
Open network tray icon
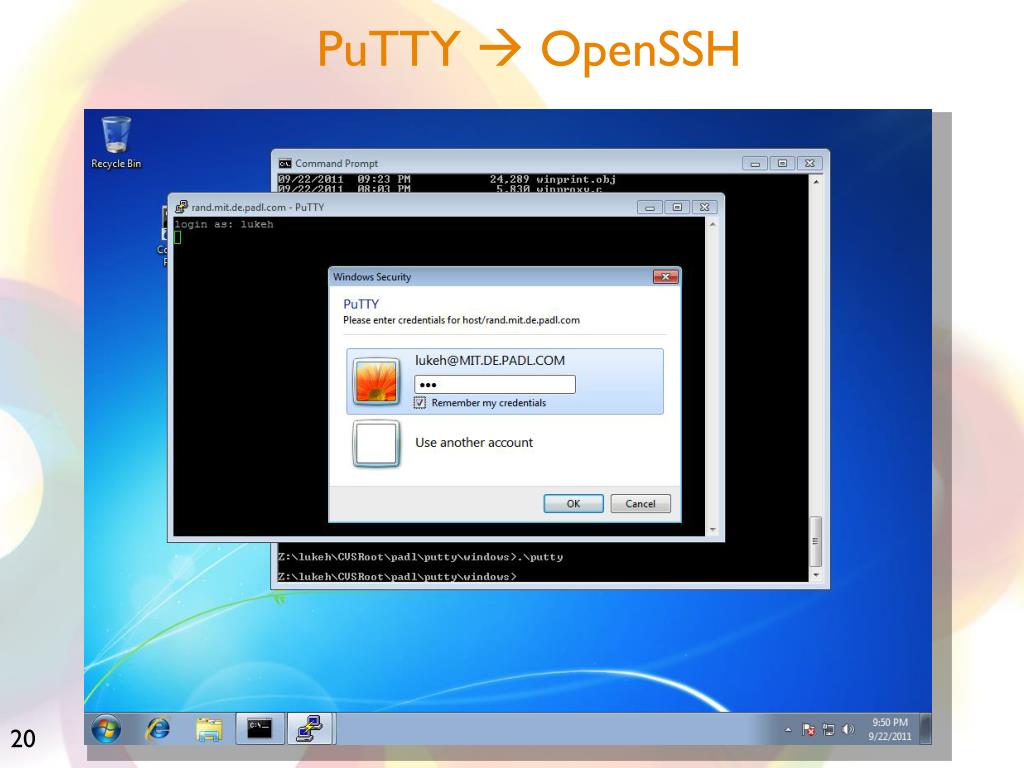point(828,729)
